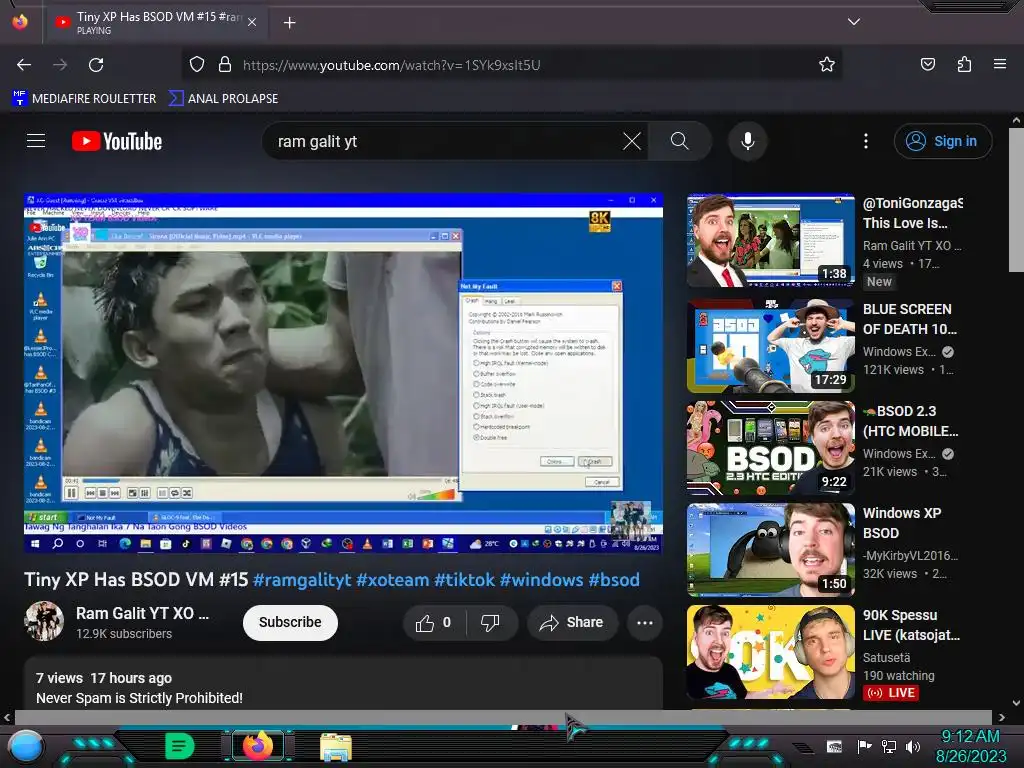Image resolution: width=1024 pixels, height=768 pixels.
Task: Open Action Center flag tray icon
Action: tap(864, 746)
